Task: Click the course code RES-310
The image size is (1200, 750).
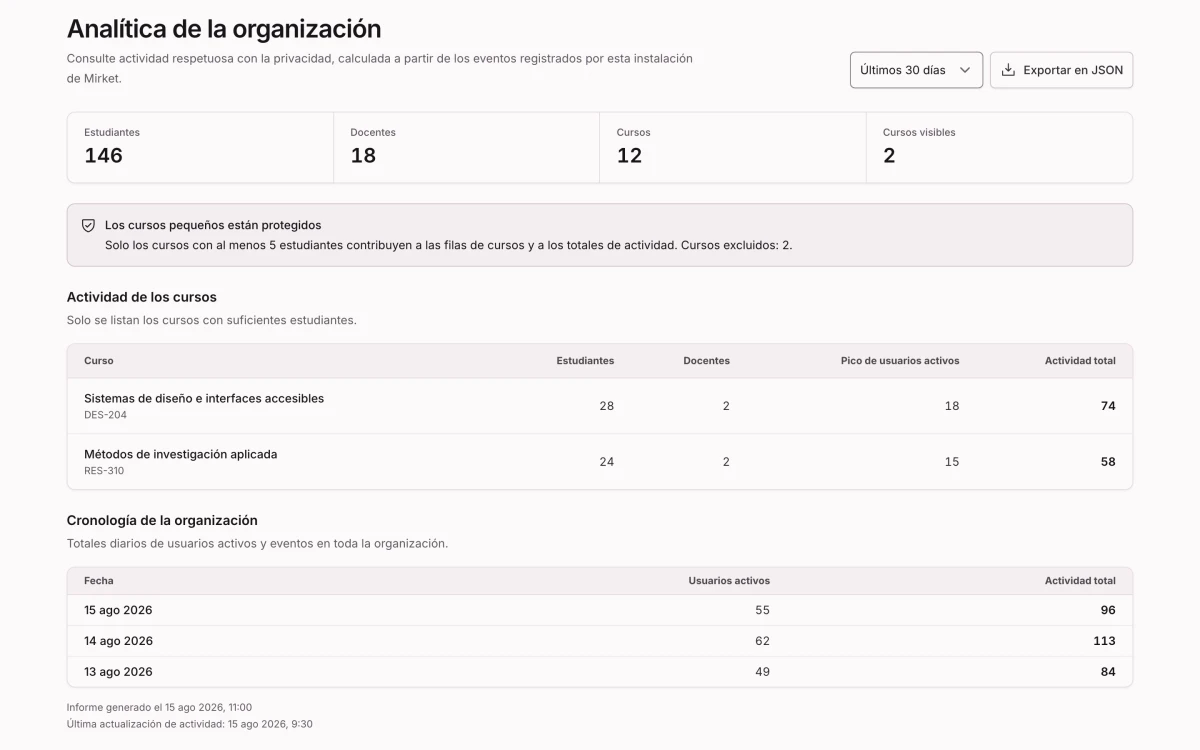Action: 104,471
